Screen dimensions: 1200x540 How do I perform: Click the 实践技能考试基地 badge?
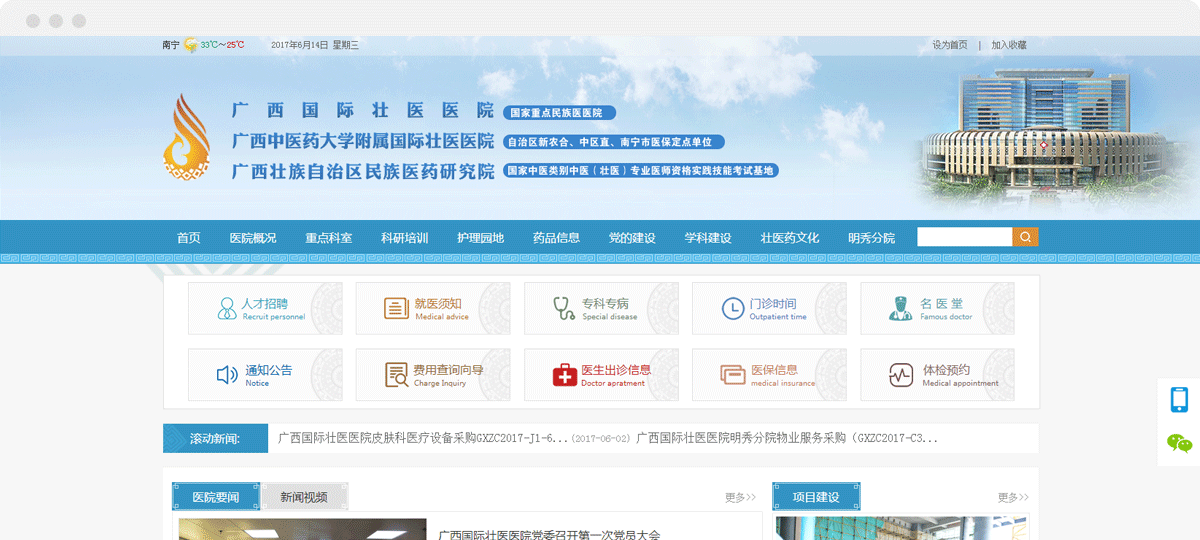point(640,171)
